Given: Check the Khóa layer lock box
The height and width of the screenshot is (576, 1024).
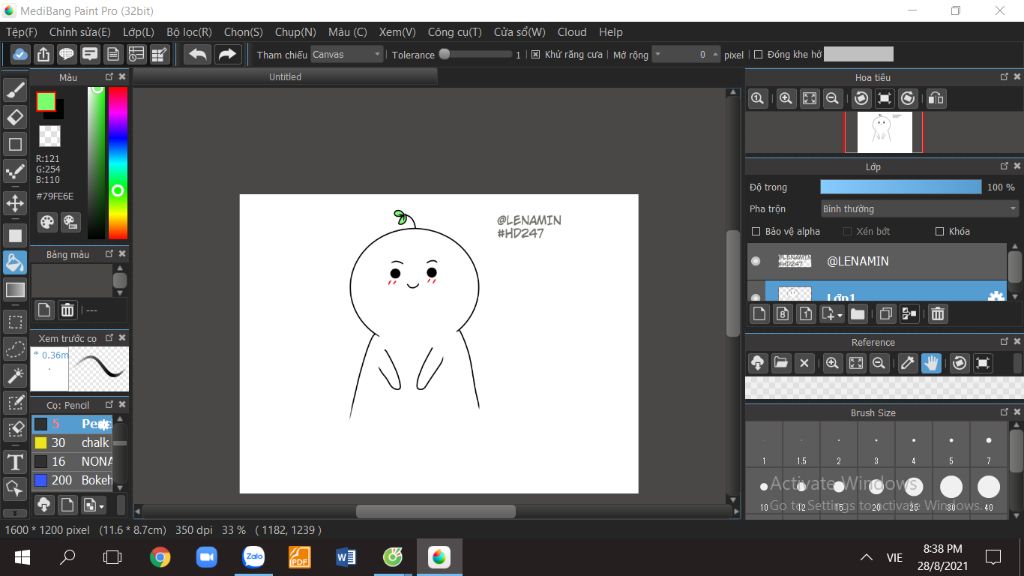Looking at the screenshot, I should click(x=939, y=231).
